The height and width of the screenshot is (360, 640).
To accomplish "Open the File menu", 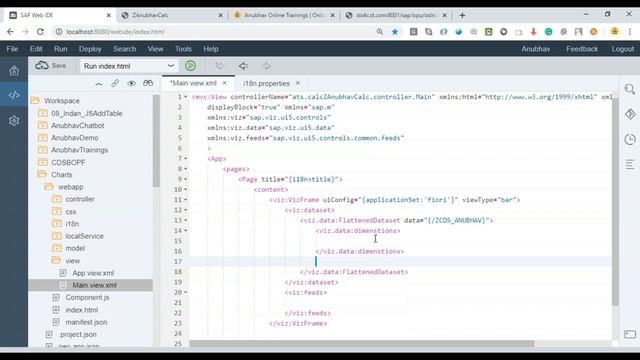I will point(12,49).
